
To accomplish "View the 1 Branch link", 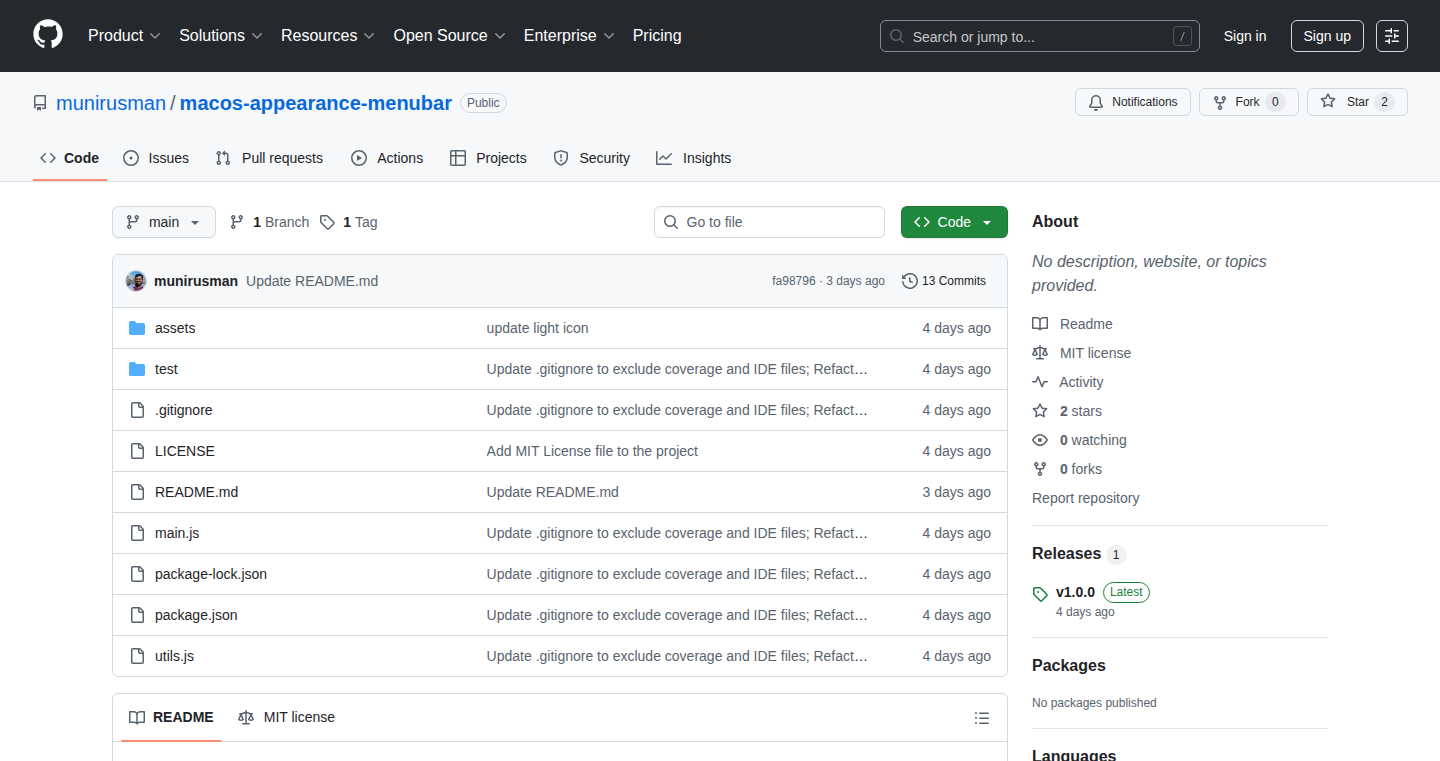I will pos(269,222).
